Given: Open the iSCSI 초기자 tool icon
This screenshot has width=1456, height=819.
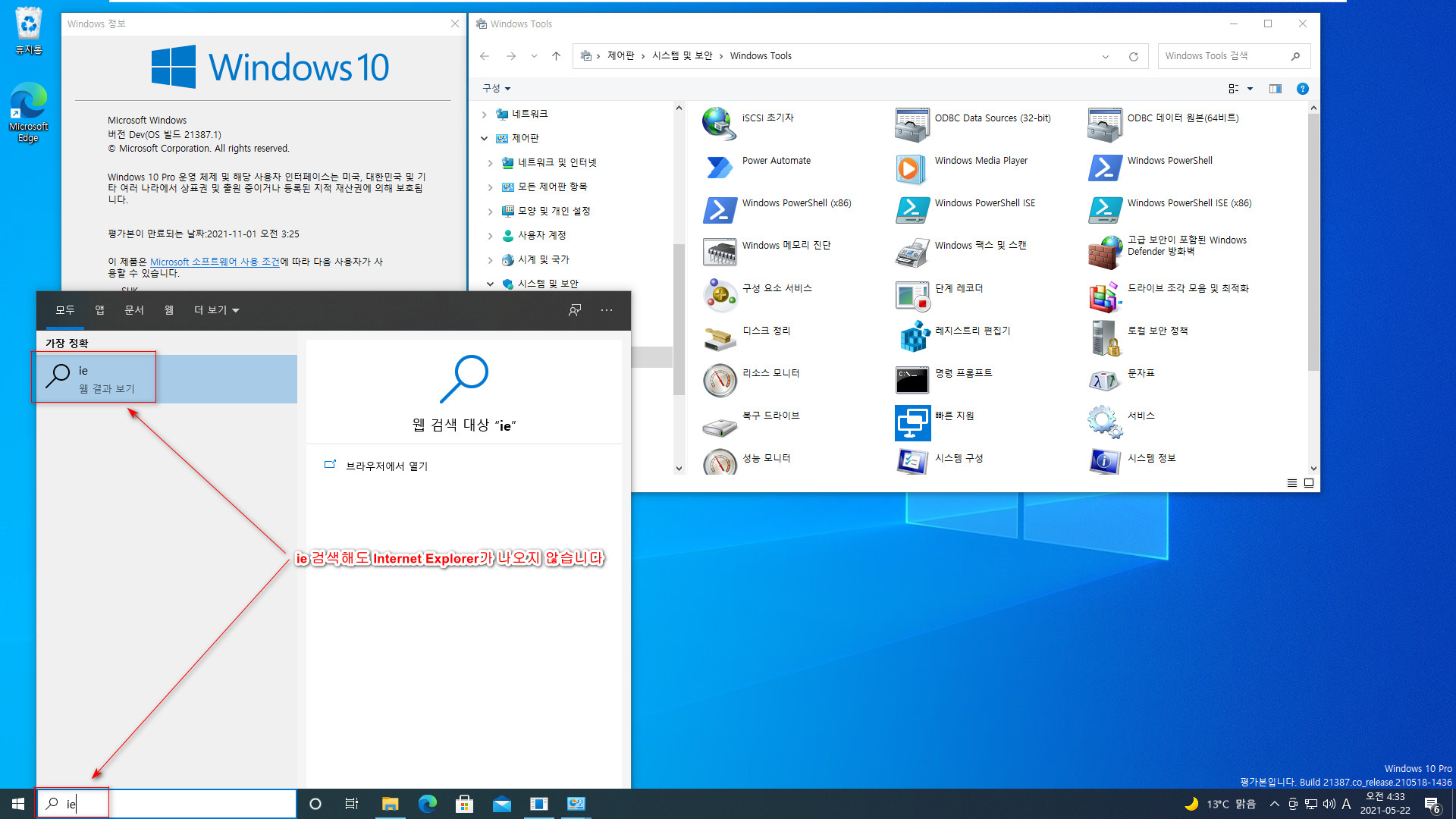Looking at the screenshot, I should click(719, 124).
